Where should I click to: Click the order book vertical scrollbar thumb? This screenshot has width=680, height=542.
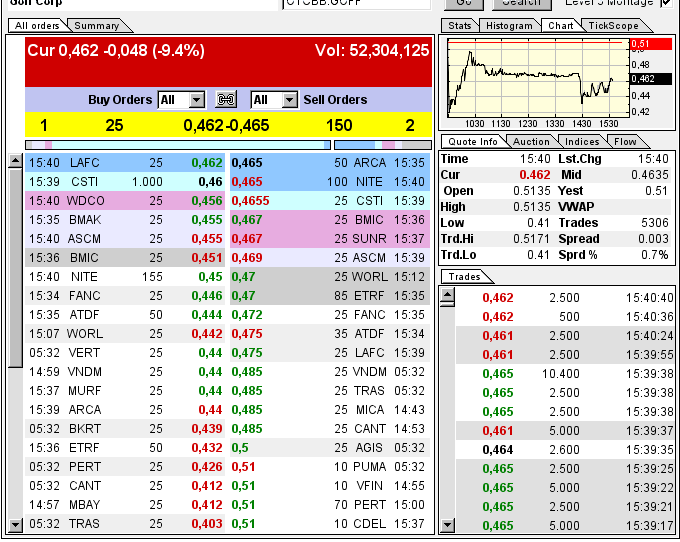pyautogui.click(x=15, y=268)
